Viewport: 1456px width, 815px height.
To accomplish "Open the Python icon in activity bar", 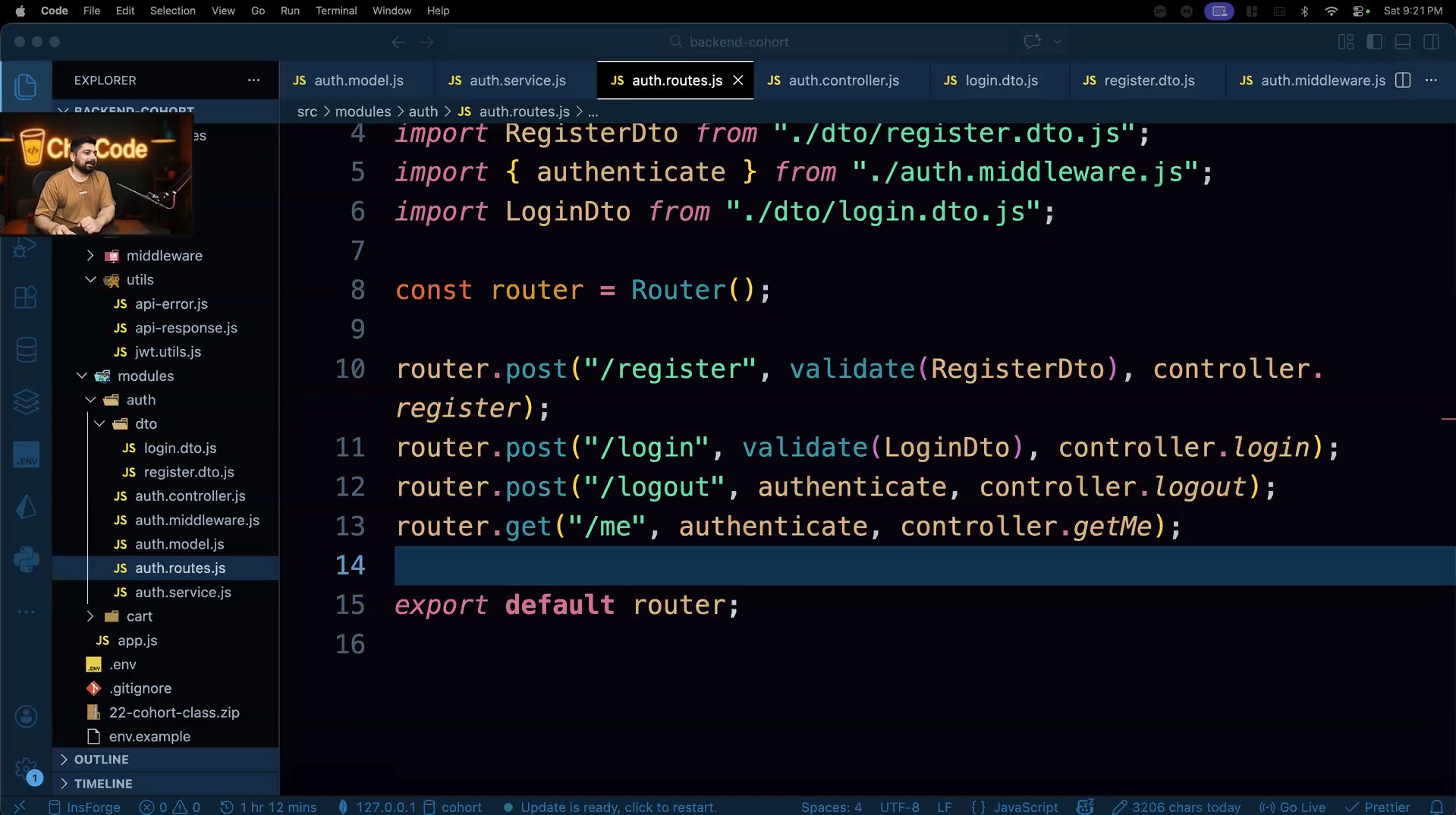I will click(26, 560).
